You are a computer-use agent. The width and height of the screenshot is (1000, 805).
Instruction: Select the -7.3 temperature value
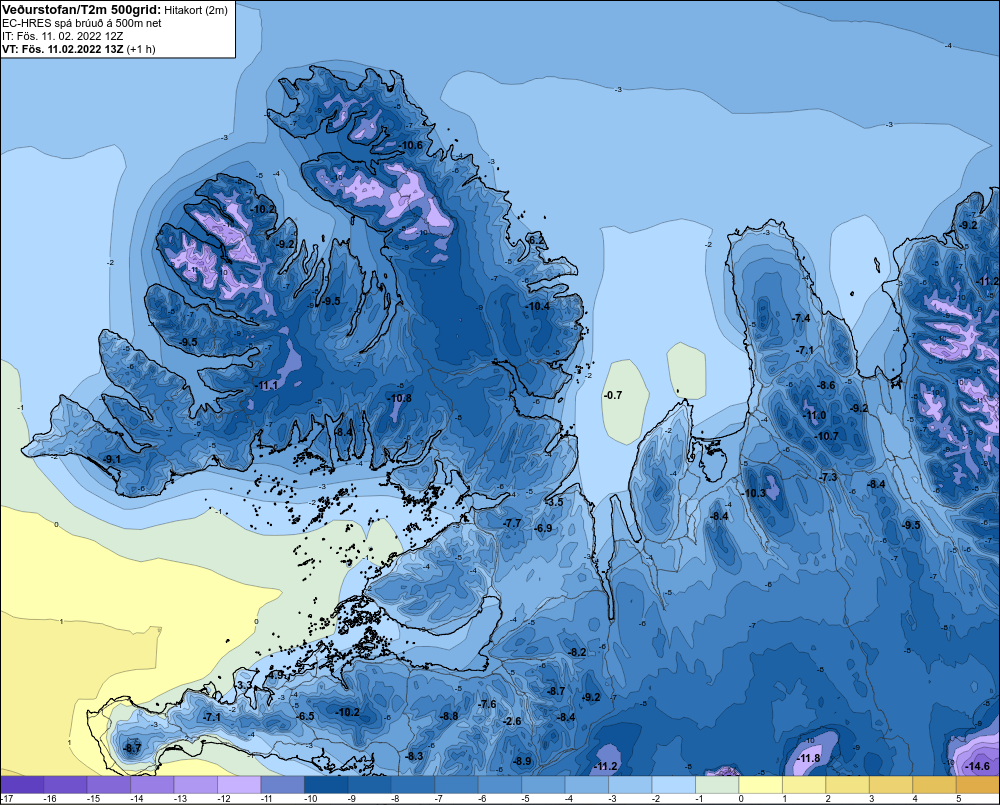[x=828, y=477]
